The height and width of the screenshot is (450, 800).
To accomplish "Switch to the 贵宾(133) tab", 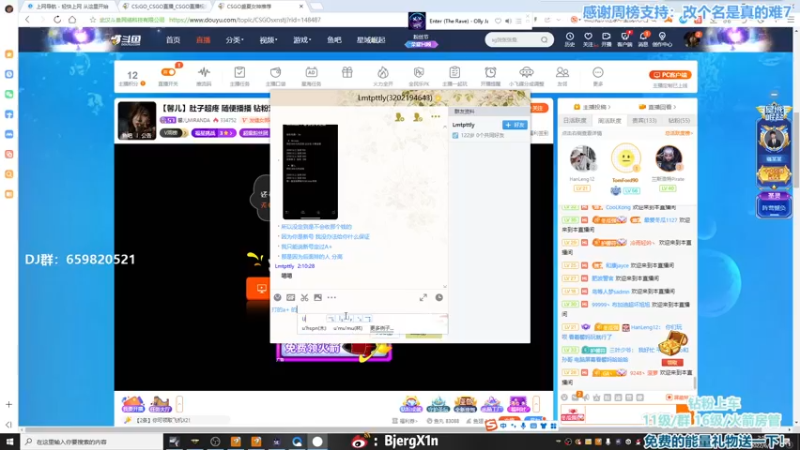I will 644,121.
